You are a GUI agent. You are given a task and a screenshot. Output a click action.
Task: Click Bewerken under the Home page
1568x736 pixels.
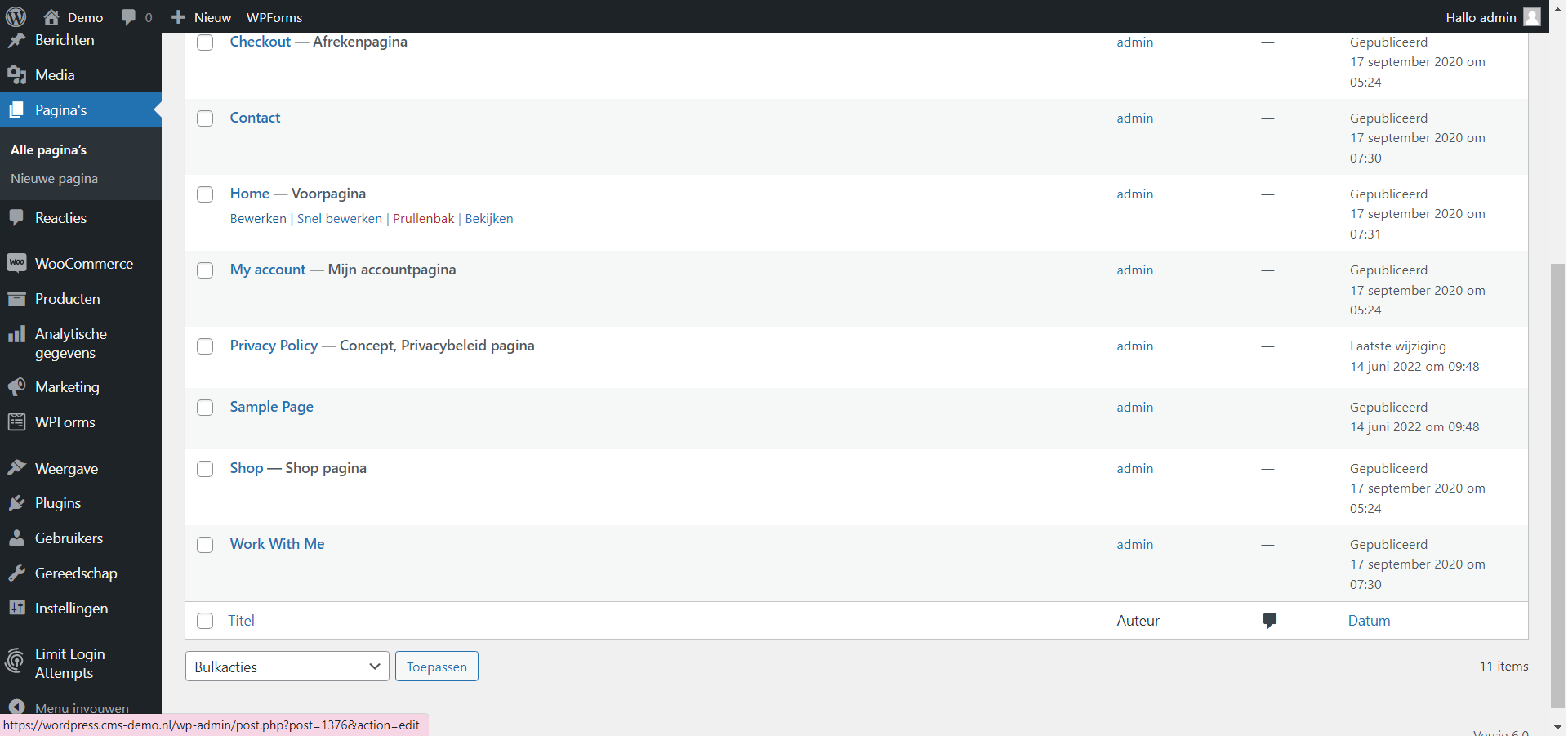coord(258,219)
